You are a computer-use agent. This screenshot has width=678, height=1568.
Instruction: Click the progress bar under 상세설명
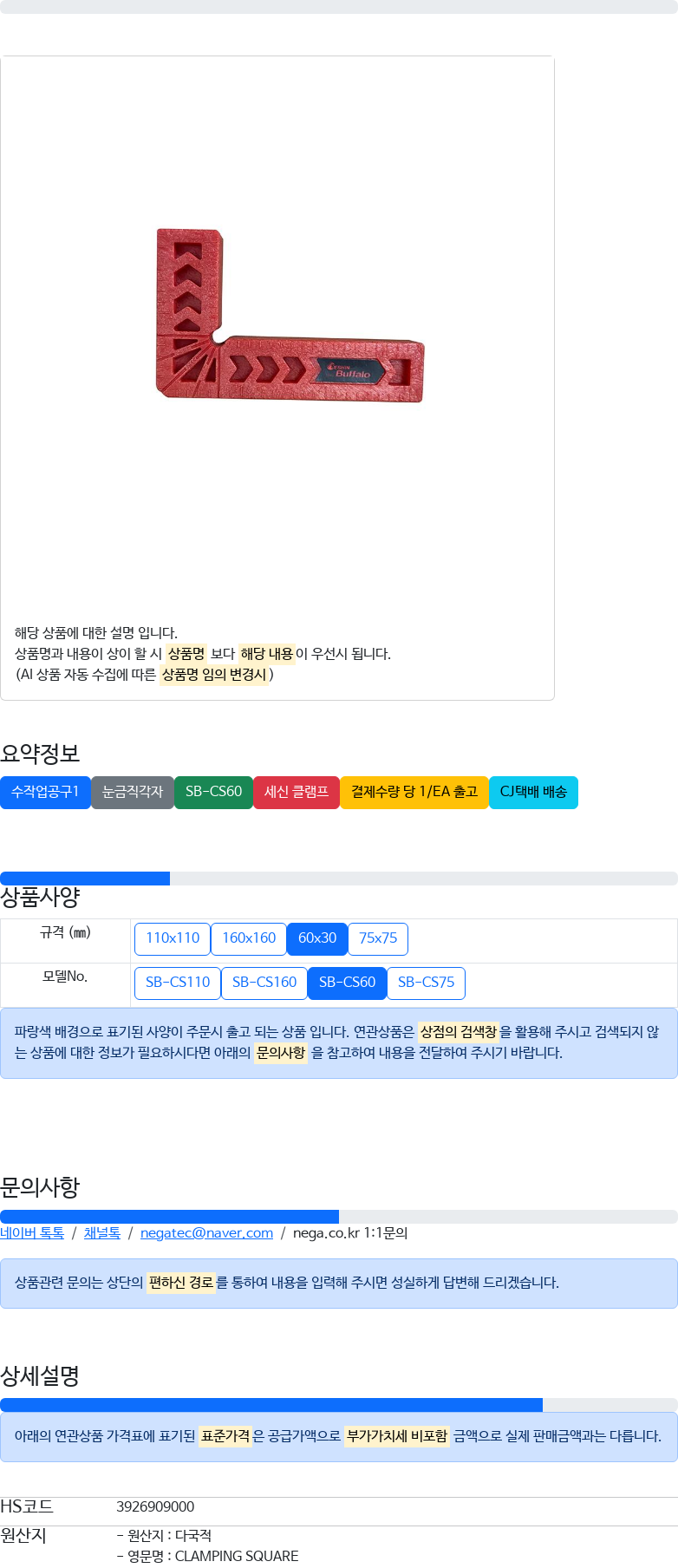coord(339,1405)
